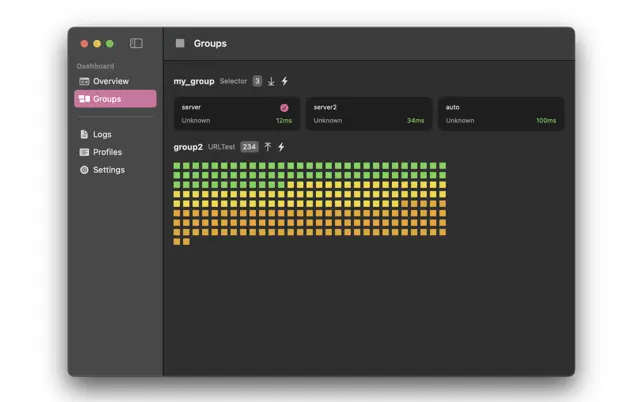Switch to the Settings page label
The image size is (643, 402).
[109, 170]
